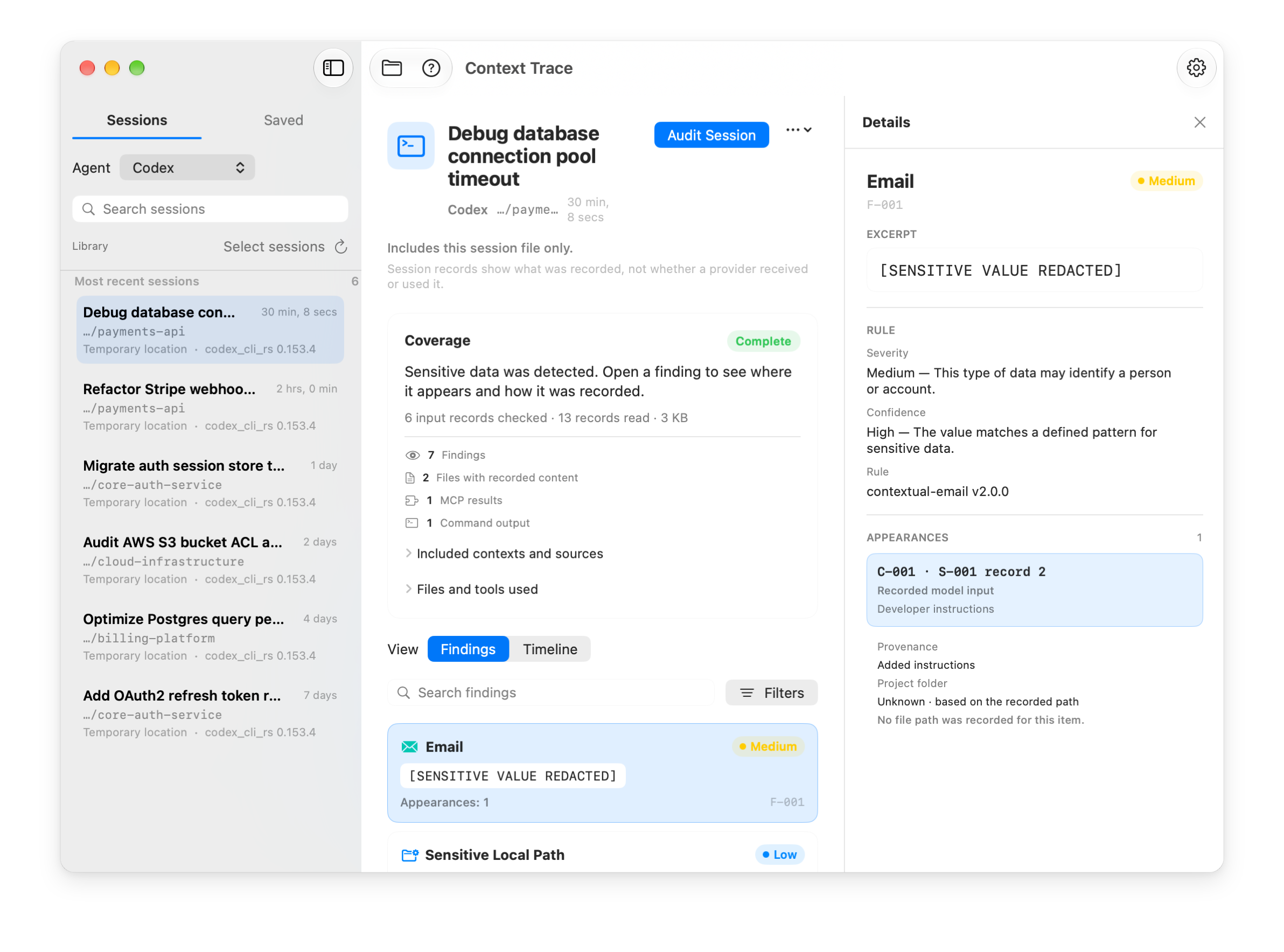The height and width of the screenshot is (952, 1284).
Task: Click the magnifier in Search sessions
Action: (x=88, y=209)
